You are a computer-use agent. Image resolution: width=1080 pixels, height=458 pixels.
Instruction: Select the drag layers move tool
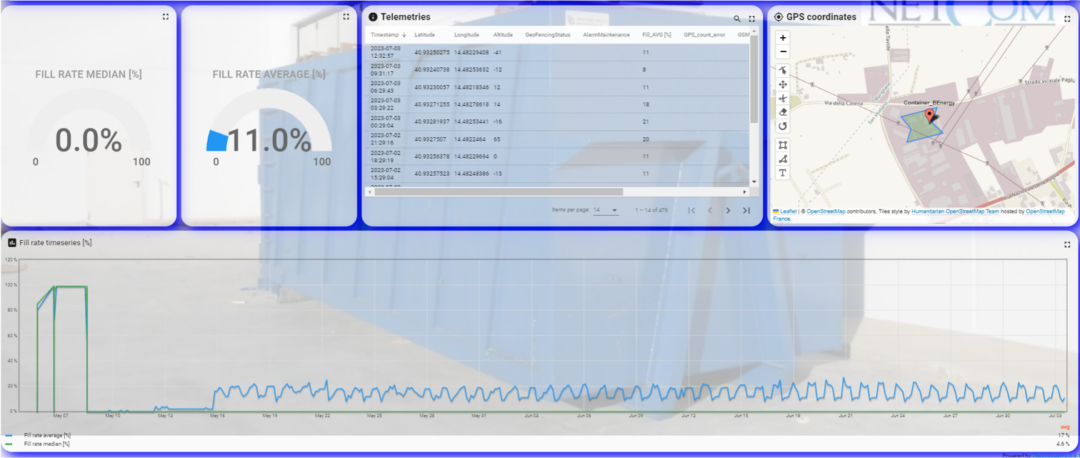[x=782, y=84]
